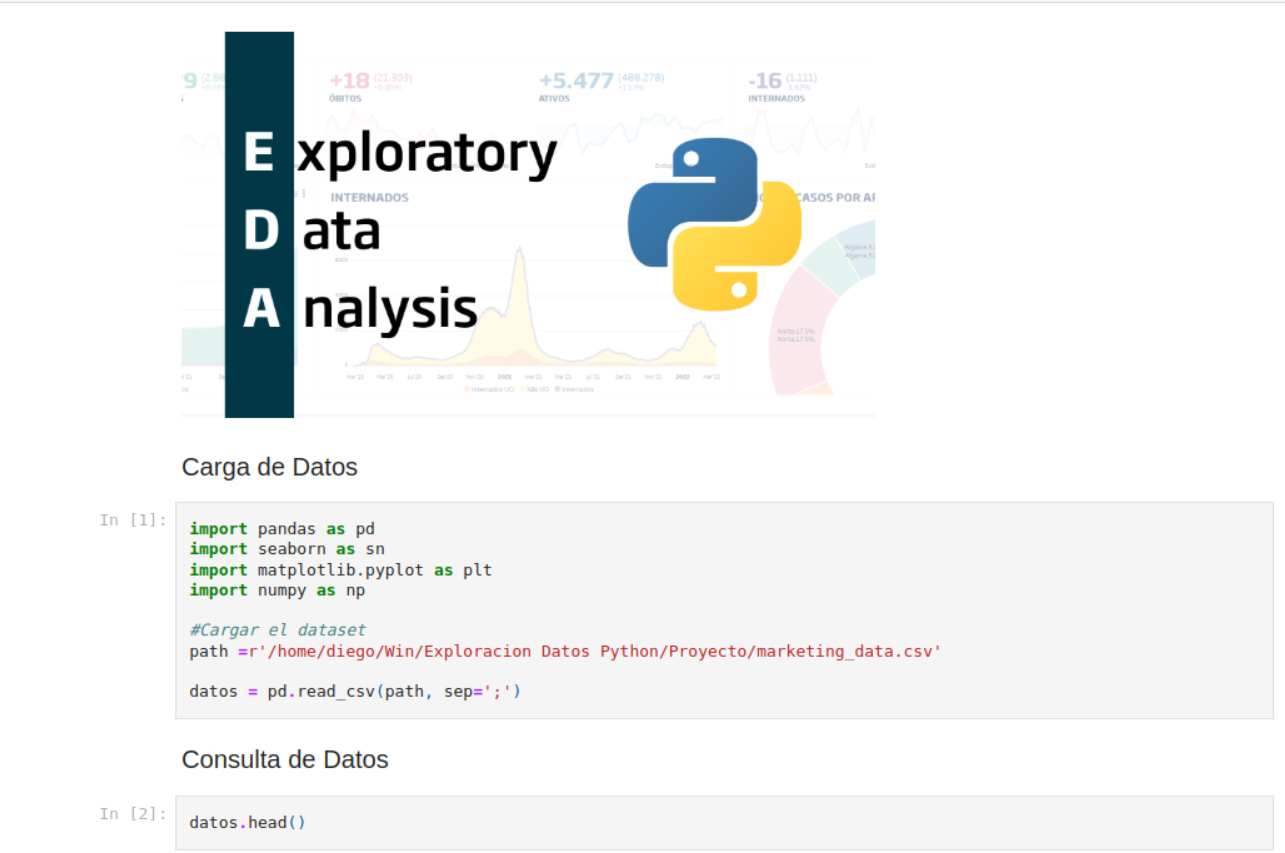Select the EDA banner image

tap(528, 224)
